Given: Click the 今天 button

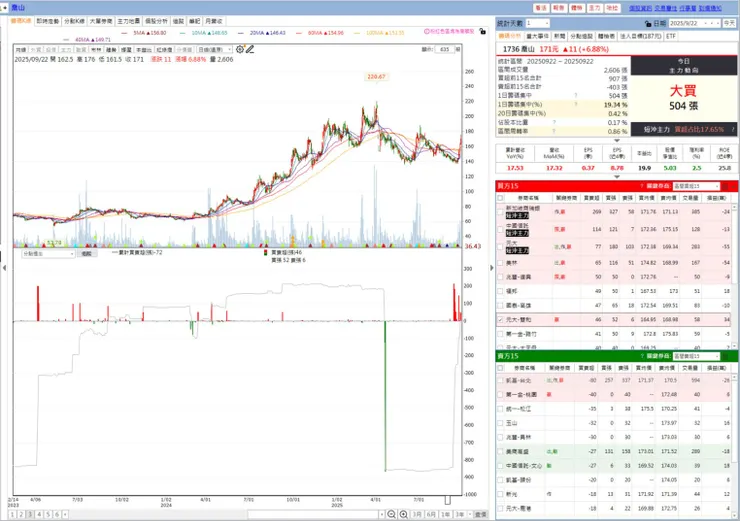Looking at the screenshot, I should (729, 23).
